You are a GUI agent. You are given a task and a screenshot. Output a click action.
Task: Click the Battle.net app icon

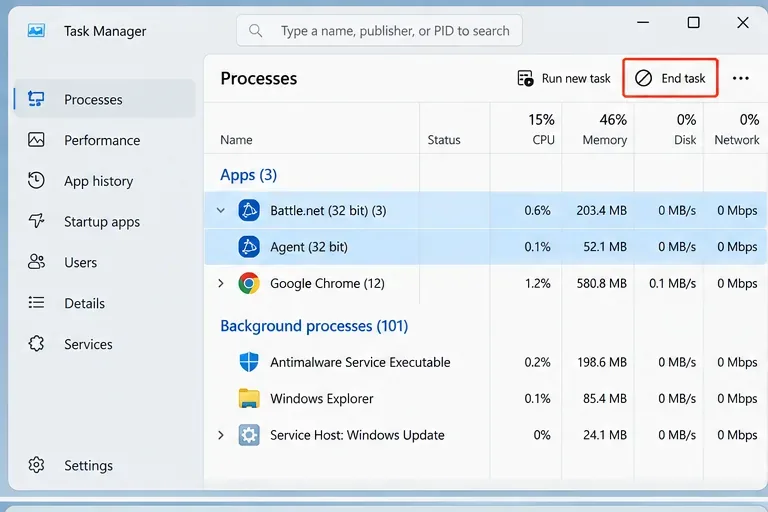click(x=249, y=210)
